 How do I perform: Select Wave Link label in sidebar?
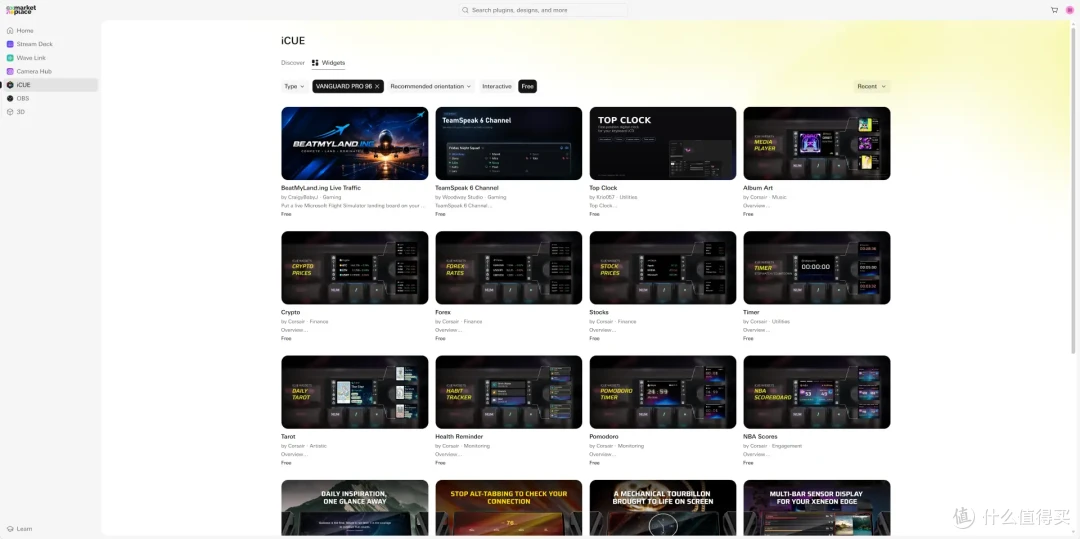coord(31,58)
